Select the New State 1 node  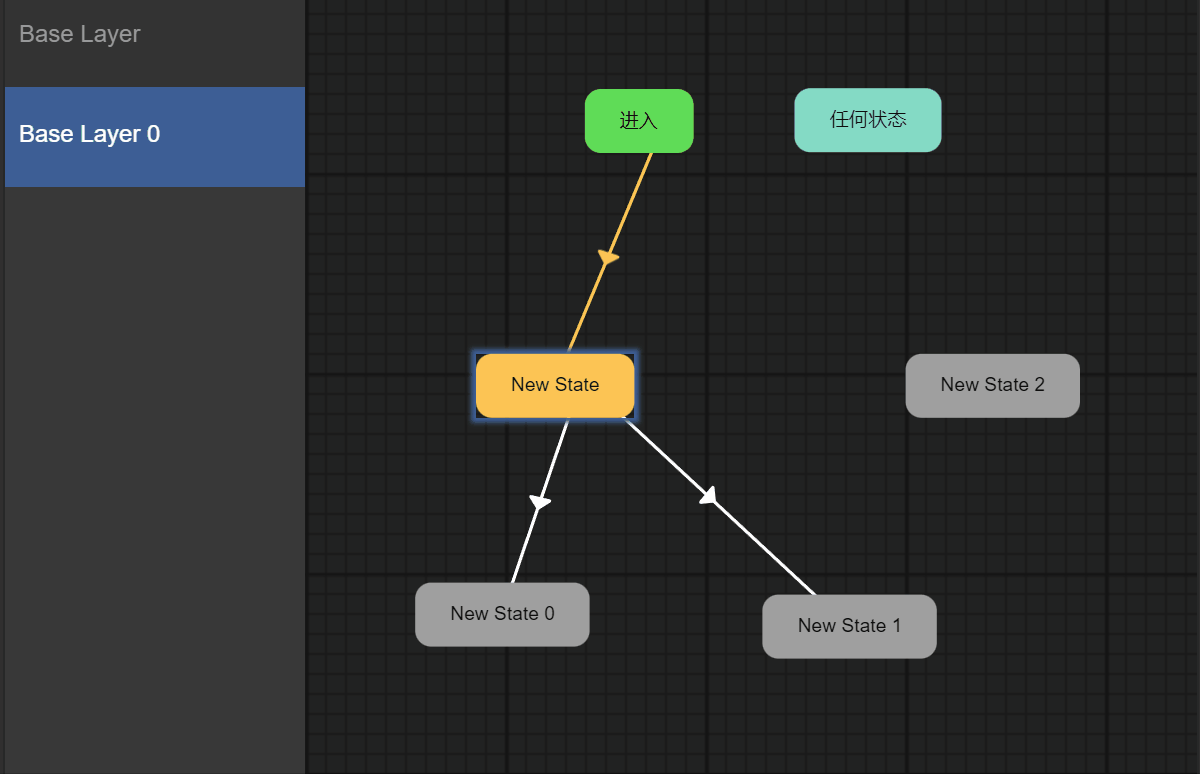[x=849, y=626]
